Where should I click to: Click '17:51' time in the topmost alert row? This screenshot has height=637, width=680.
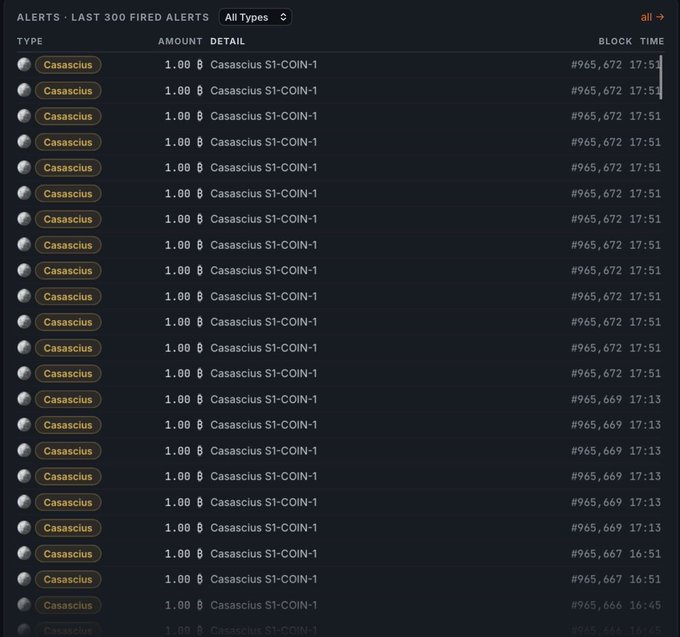(x=645, y=65)
